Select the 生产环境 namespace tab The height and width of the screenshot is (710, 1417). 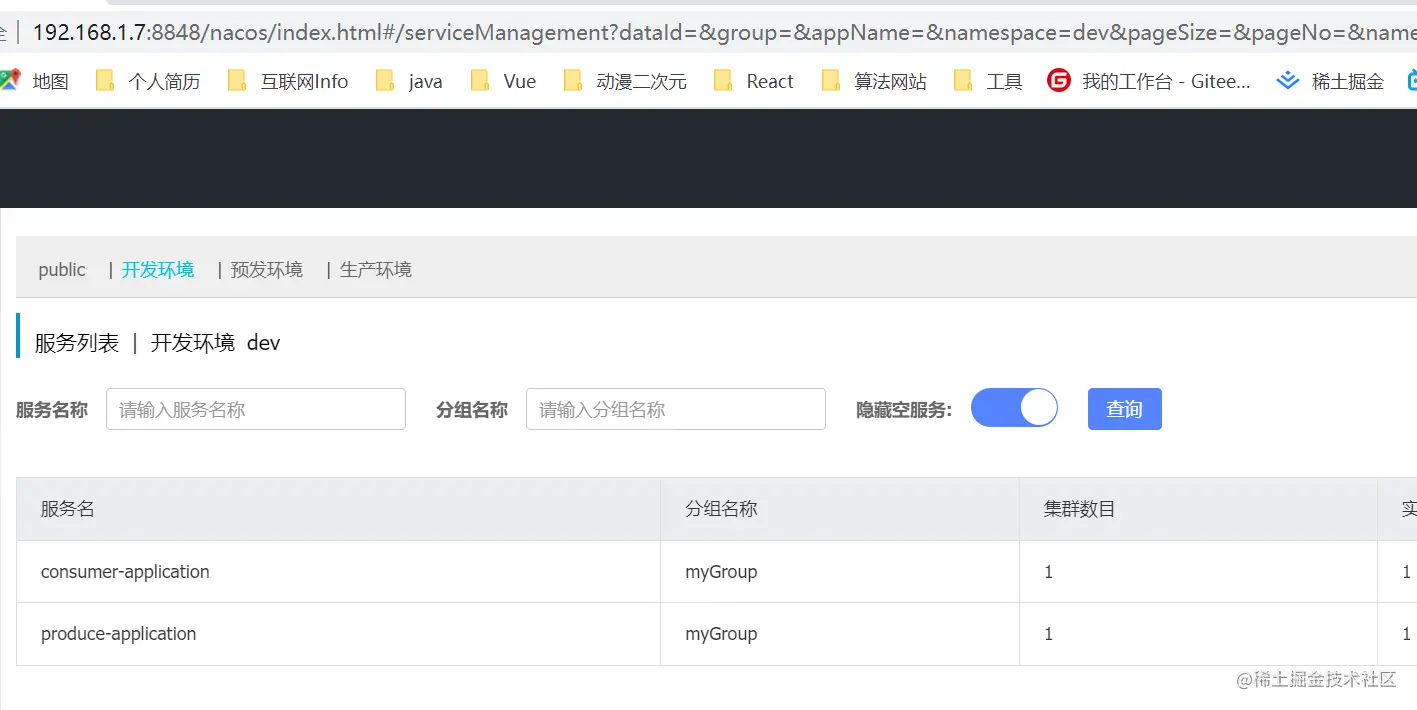pos(375,269)
